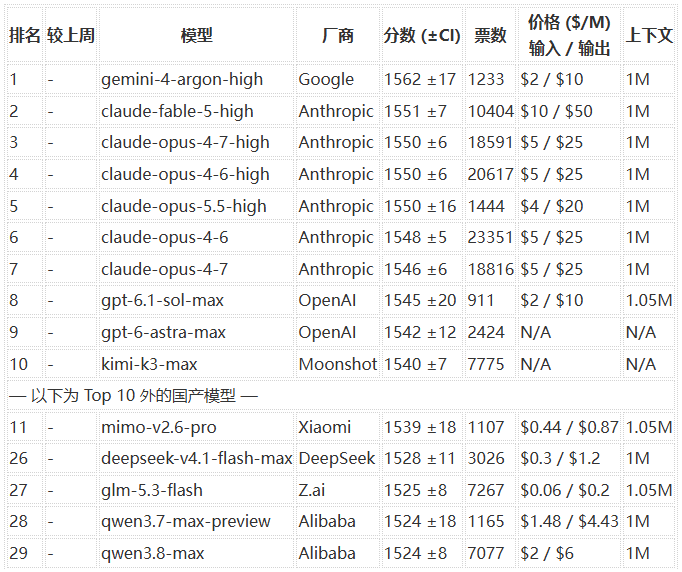Select the votes value 10404

click(491, 111)
